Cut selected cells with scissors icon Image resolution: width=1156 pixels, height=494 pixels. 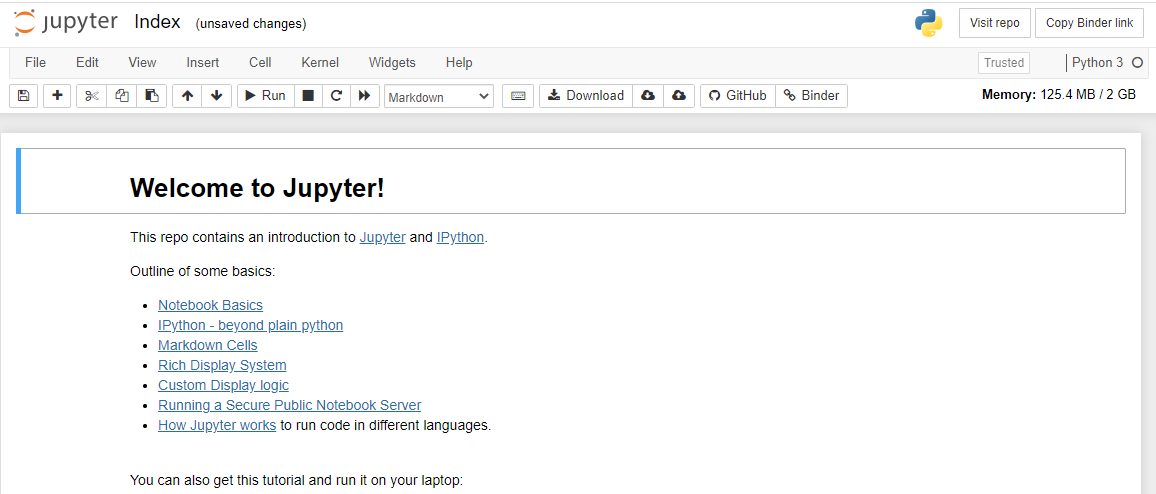[91, 96]
